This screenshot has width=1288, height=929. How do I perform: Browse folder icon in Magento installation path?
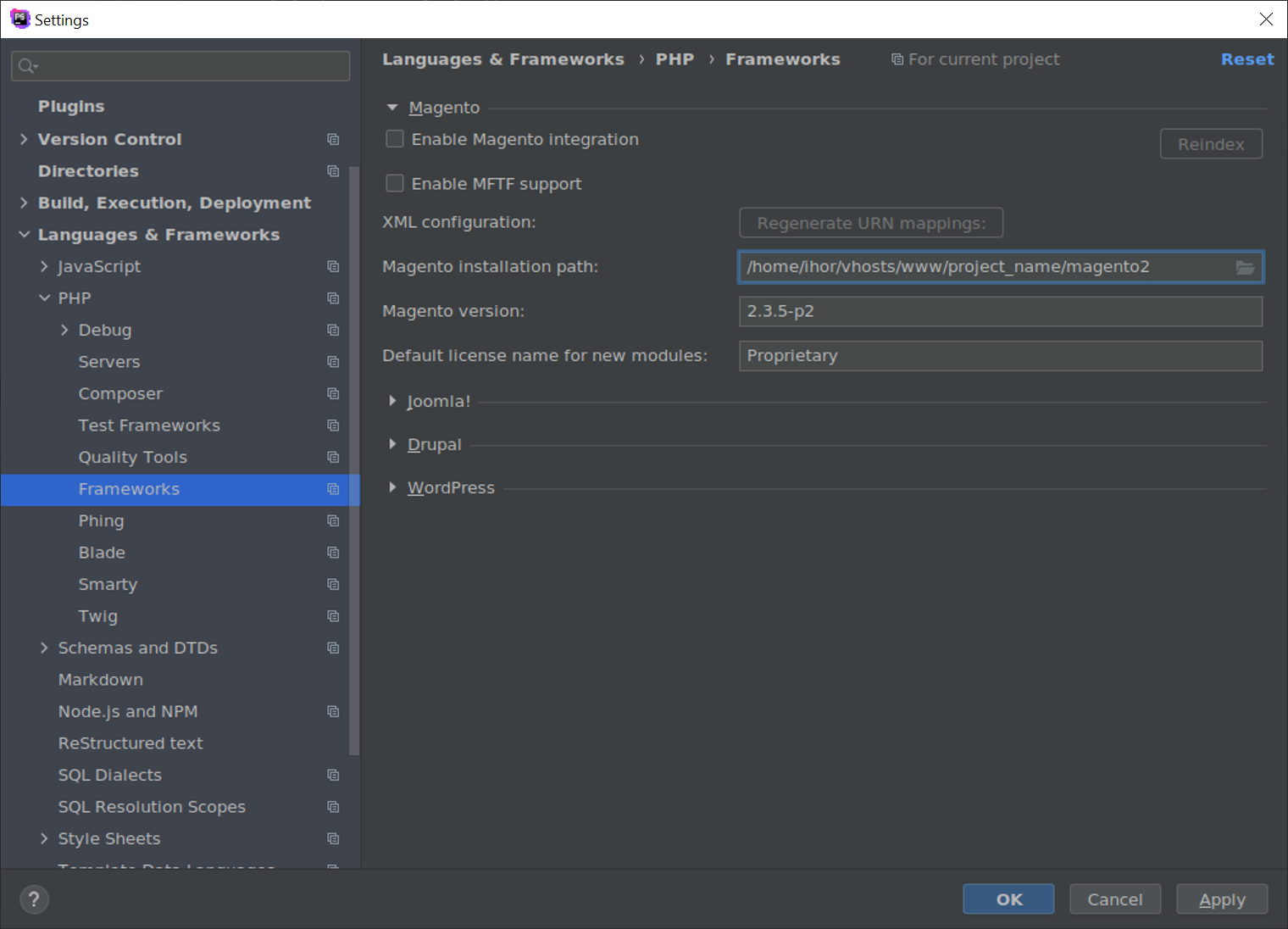pos(1245,267)
